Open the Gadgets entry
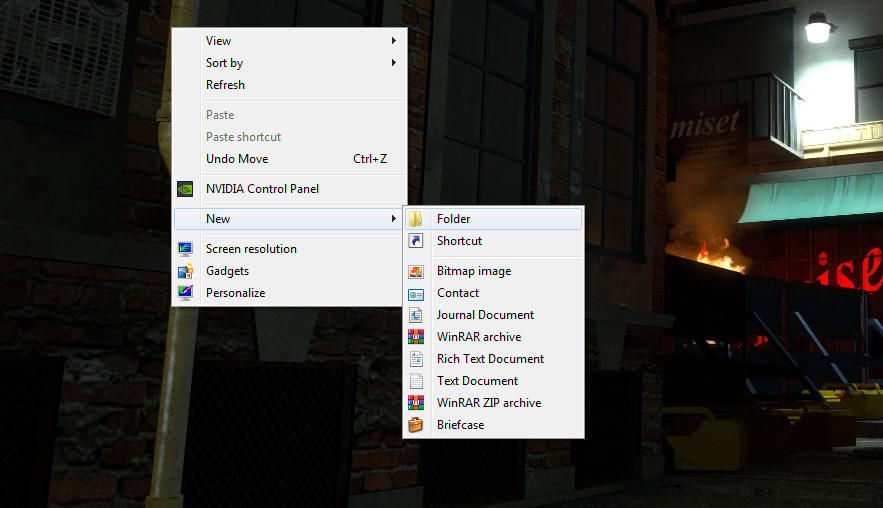The height and width of the screenshot is (508, 883). 290,271
